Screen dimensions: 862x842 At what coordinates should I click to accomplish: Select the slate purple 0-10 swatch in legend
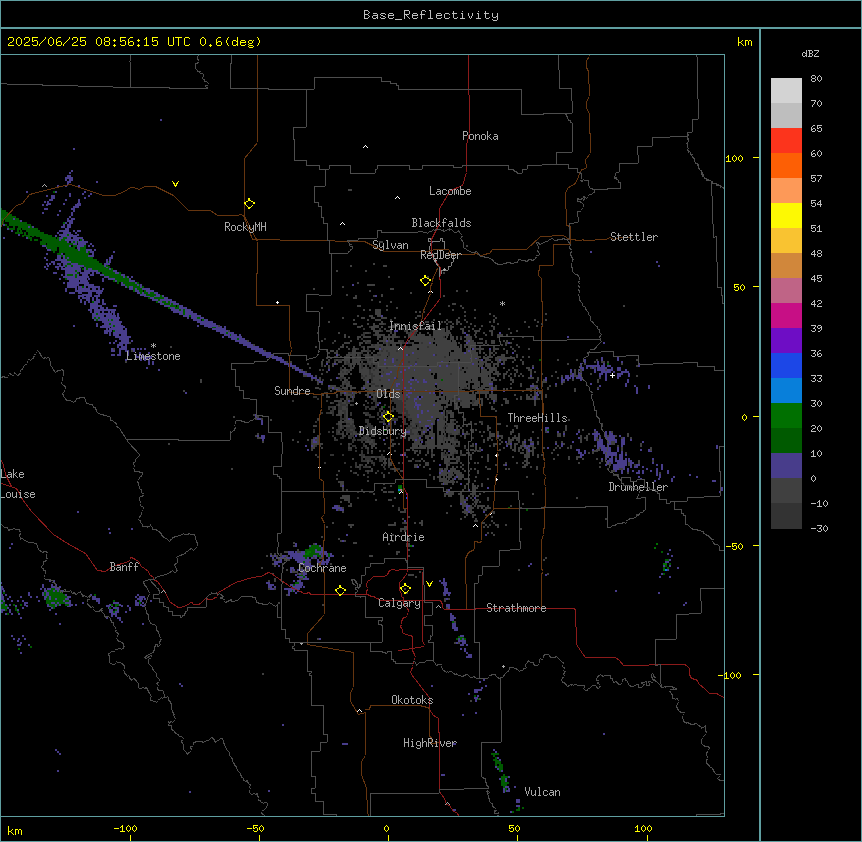point(786,466)
